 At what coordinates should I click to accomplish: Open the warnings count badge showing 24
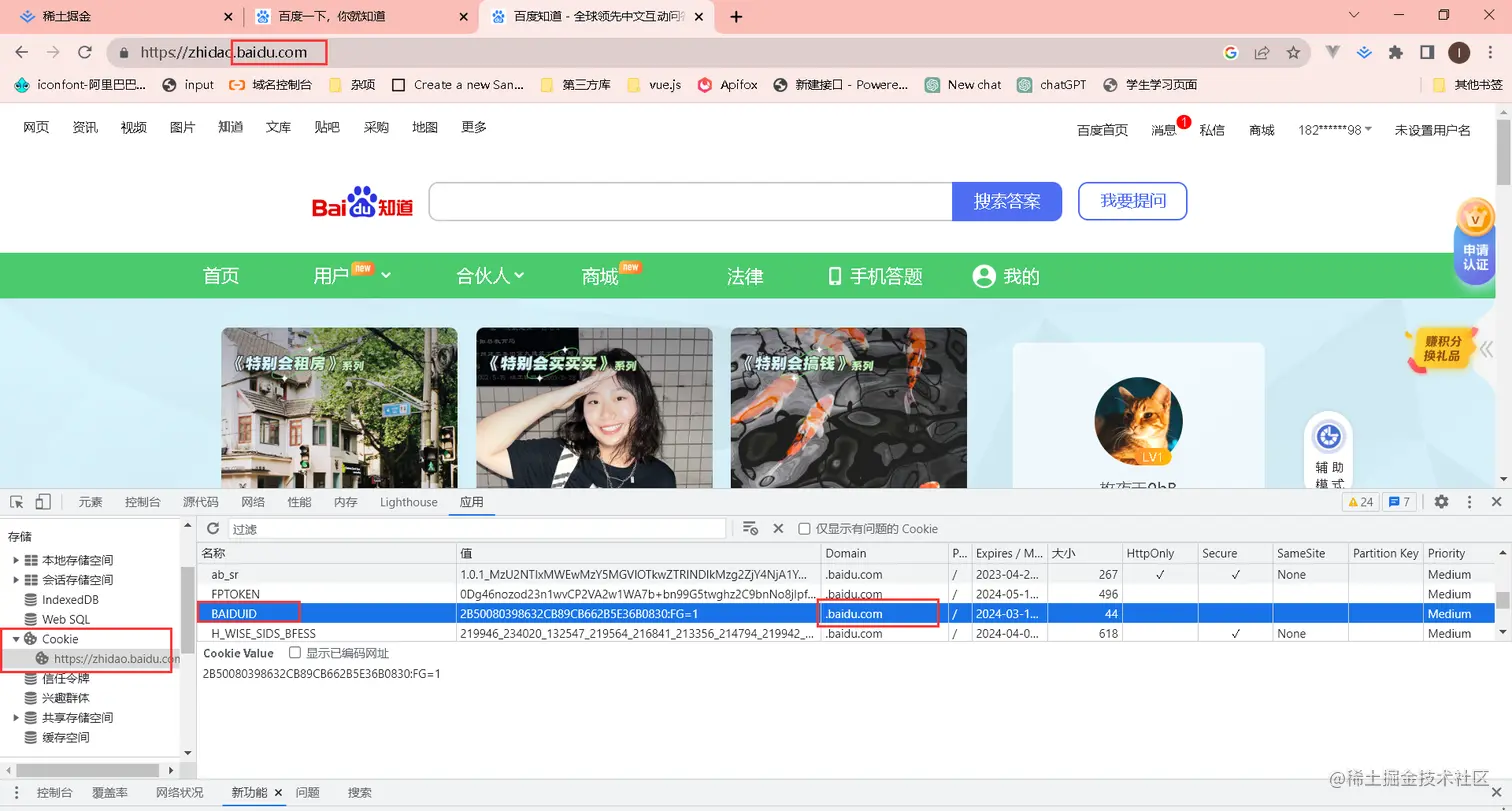coord(1361,502)
